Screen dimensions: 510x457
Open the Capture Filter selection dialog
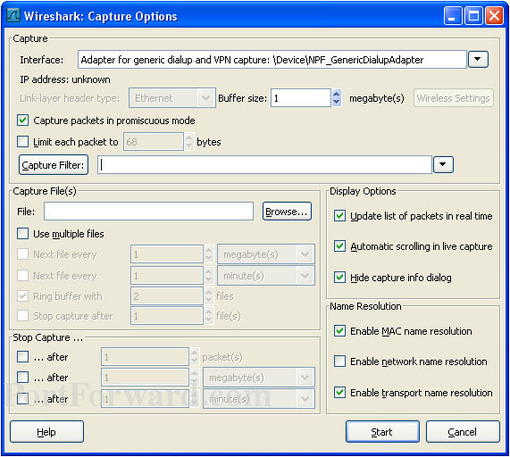[x=53, y=165]
